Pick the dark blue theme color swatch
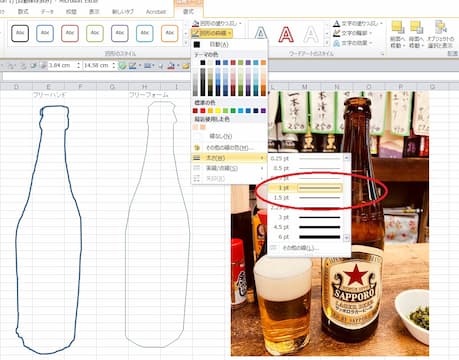Image resolution: width=459 pixels, height=360 pixels. pyautogui.click(x=218, y=62)
